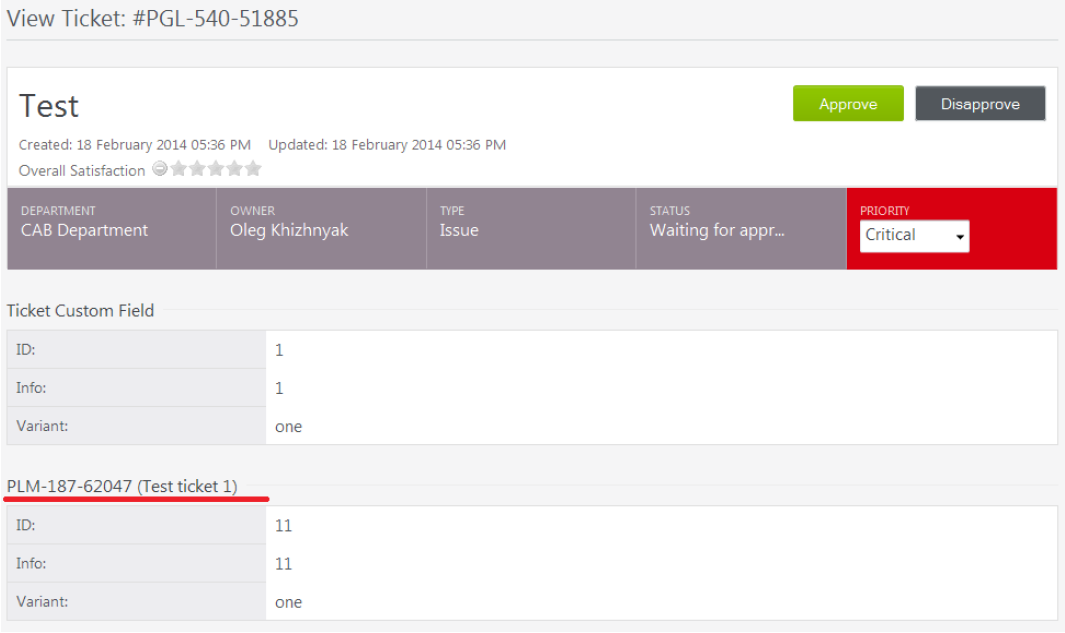
Task: Select the CAB Department cell
Action: 112,229
